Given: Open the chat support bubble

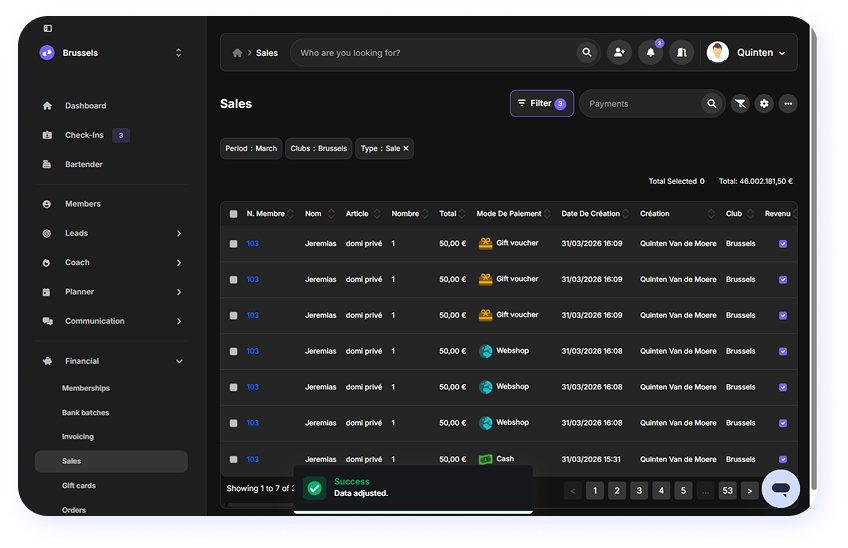Looking at the screenshot, I should click(781, 489).
